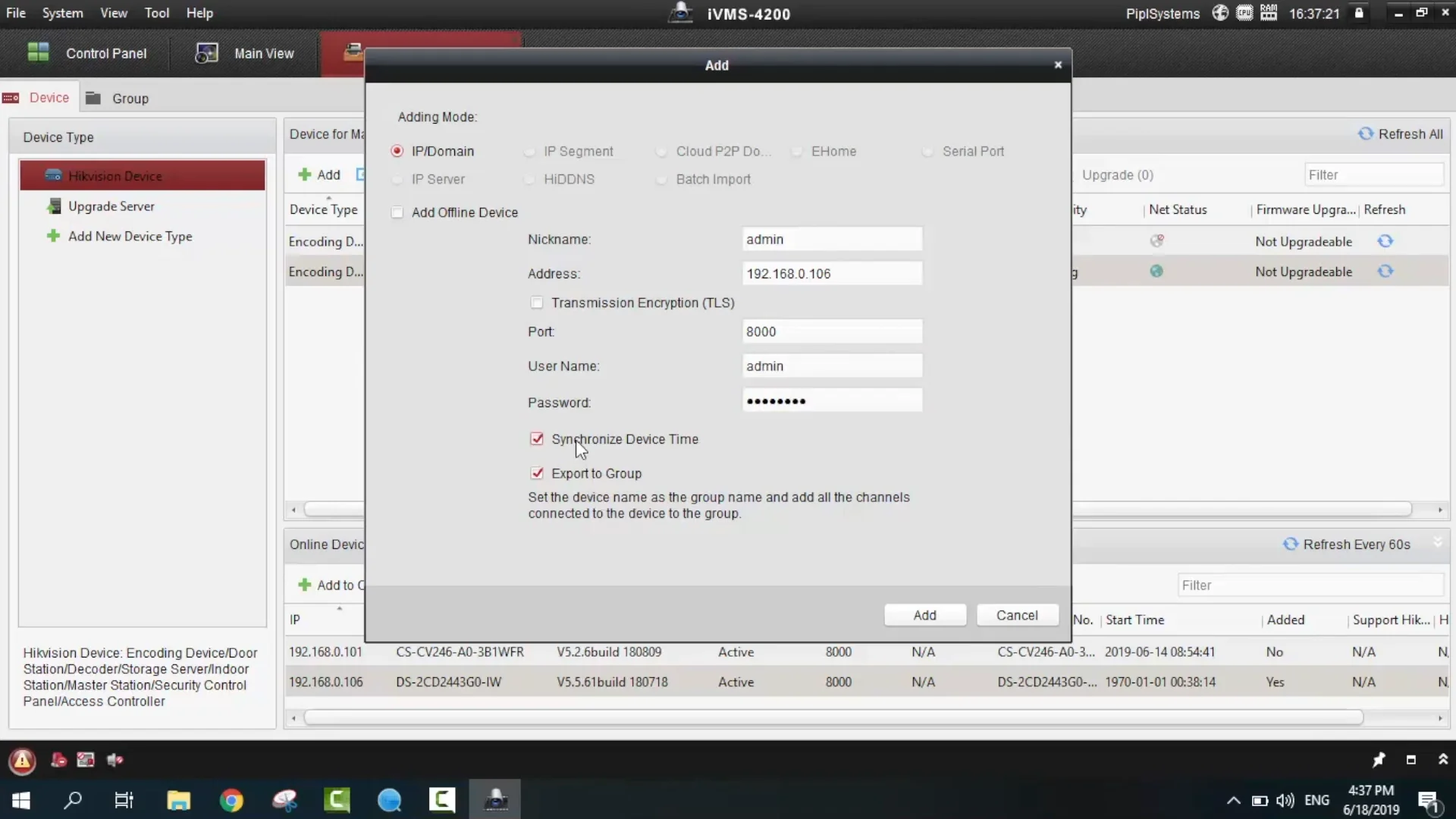Uncheck Synchronize Device Time
The width and height of the screenshot is (1456, 819).
pos(537,439)
